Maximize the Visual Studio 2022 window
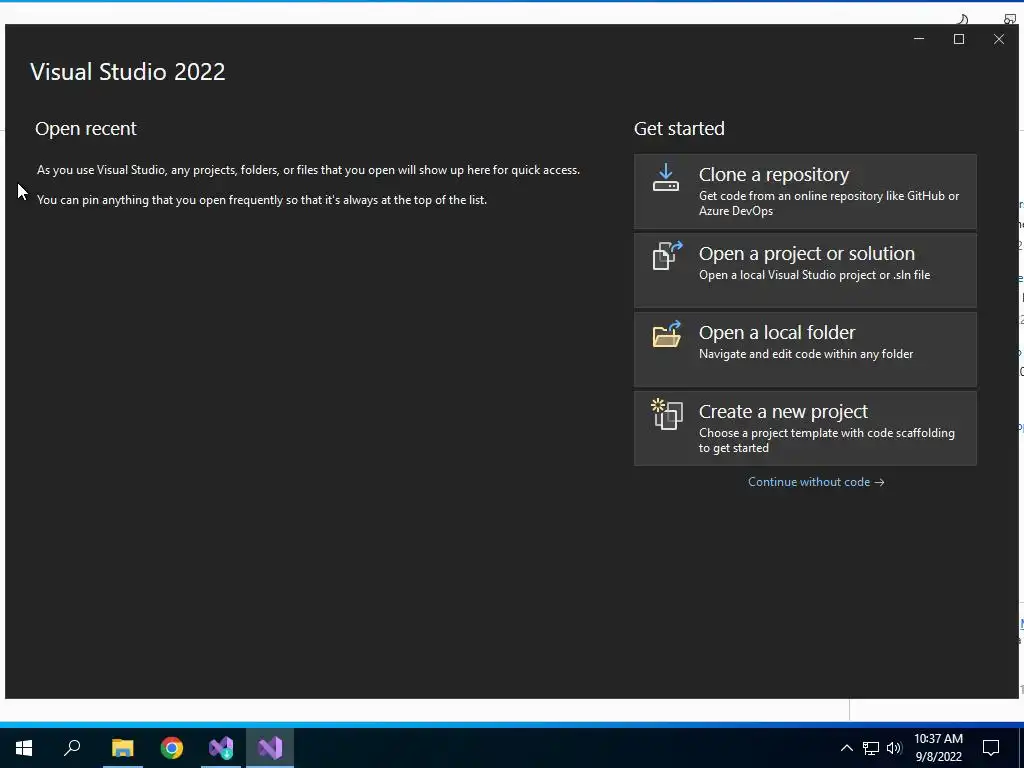1024x768 pixels. click(959, 39)
